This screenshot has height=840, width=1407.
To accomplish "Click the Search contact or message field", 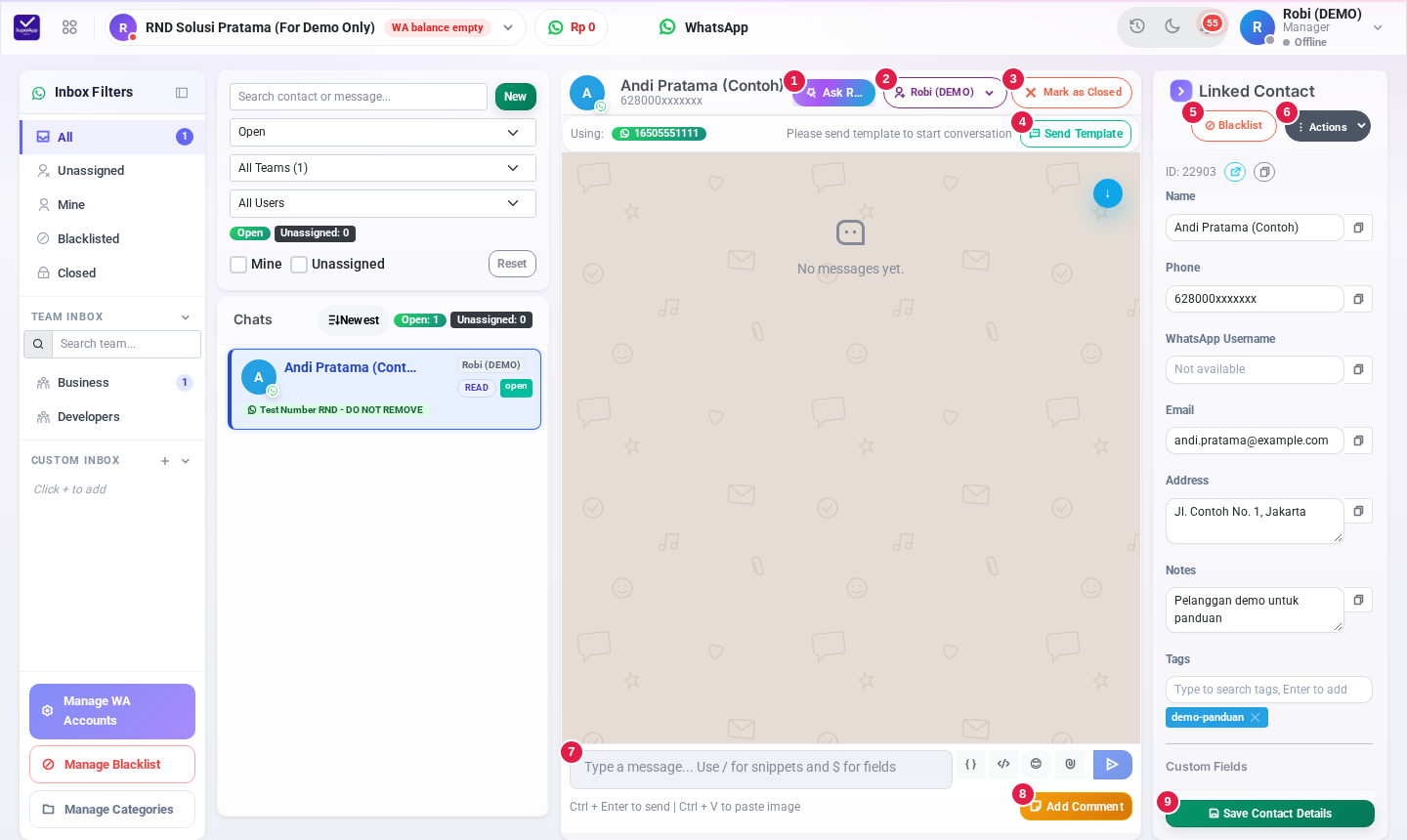I will tap(359, 97).
